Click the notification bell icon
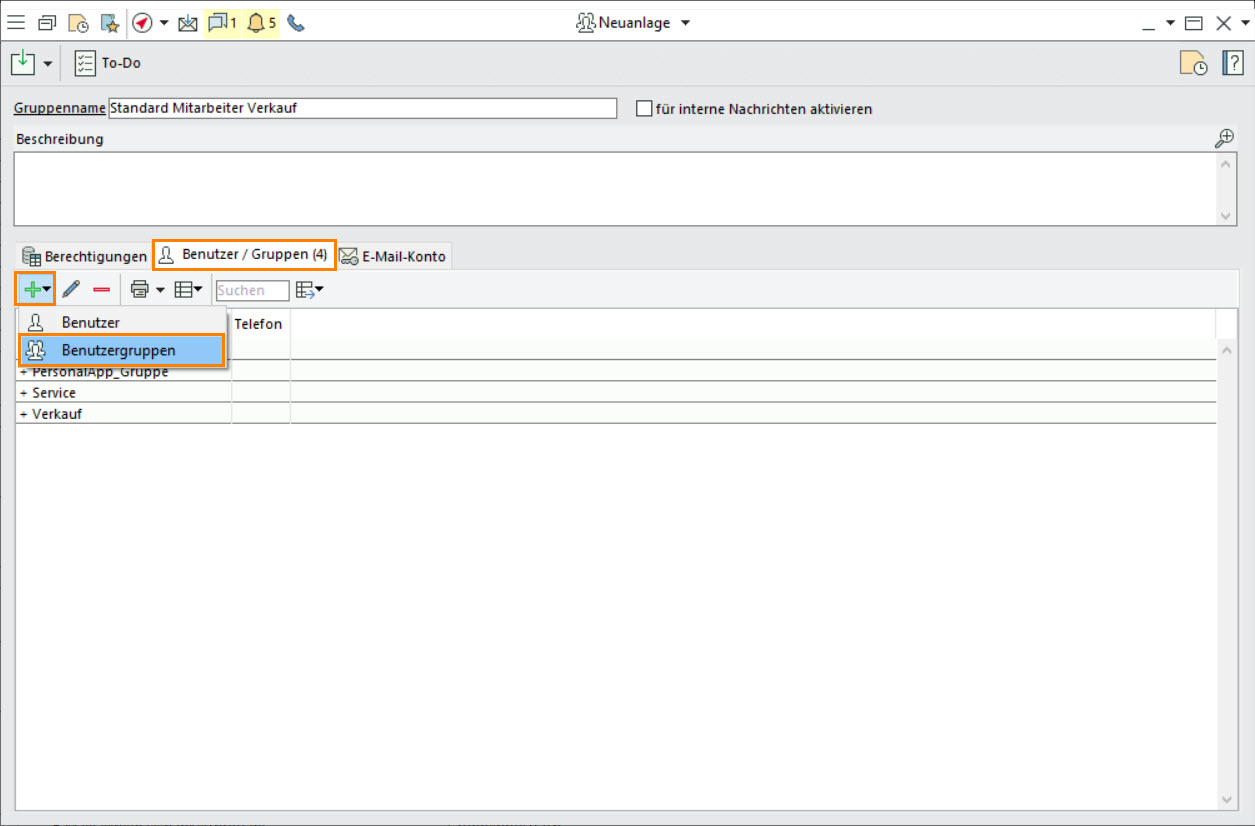 pos(256,23)
